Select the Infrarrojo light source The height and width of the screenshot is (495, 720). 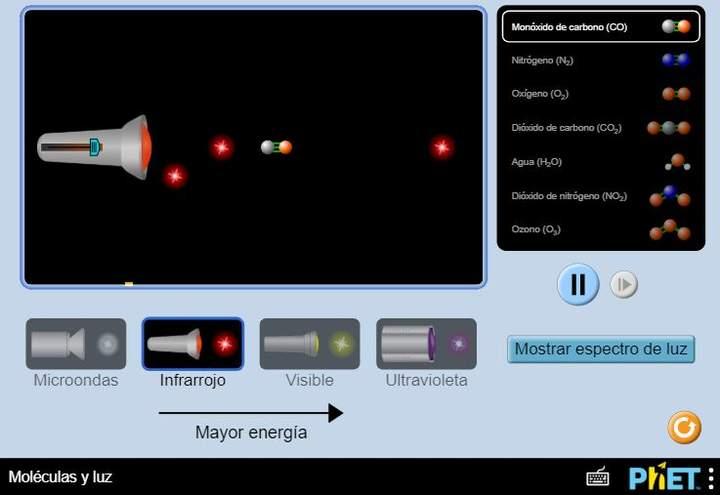coord(192,344)
